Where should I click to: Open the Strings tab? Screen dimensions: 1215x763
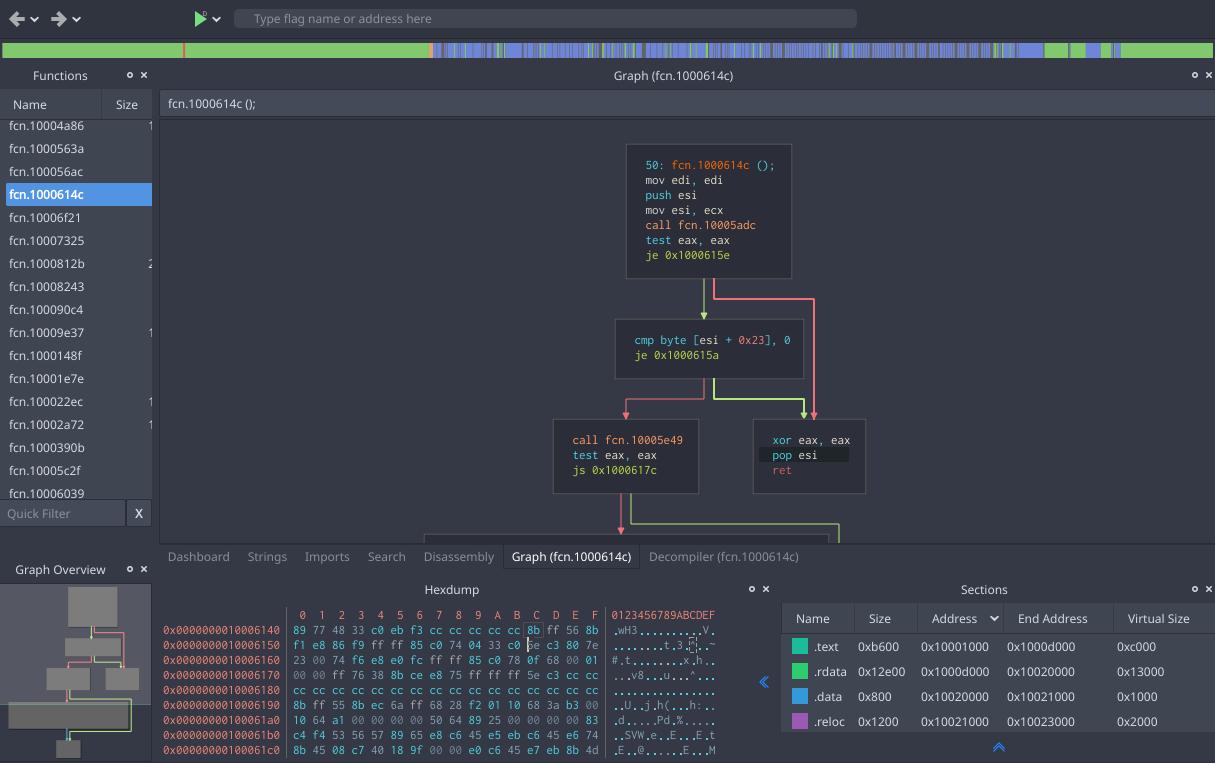click(267, 557)
